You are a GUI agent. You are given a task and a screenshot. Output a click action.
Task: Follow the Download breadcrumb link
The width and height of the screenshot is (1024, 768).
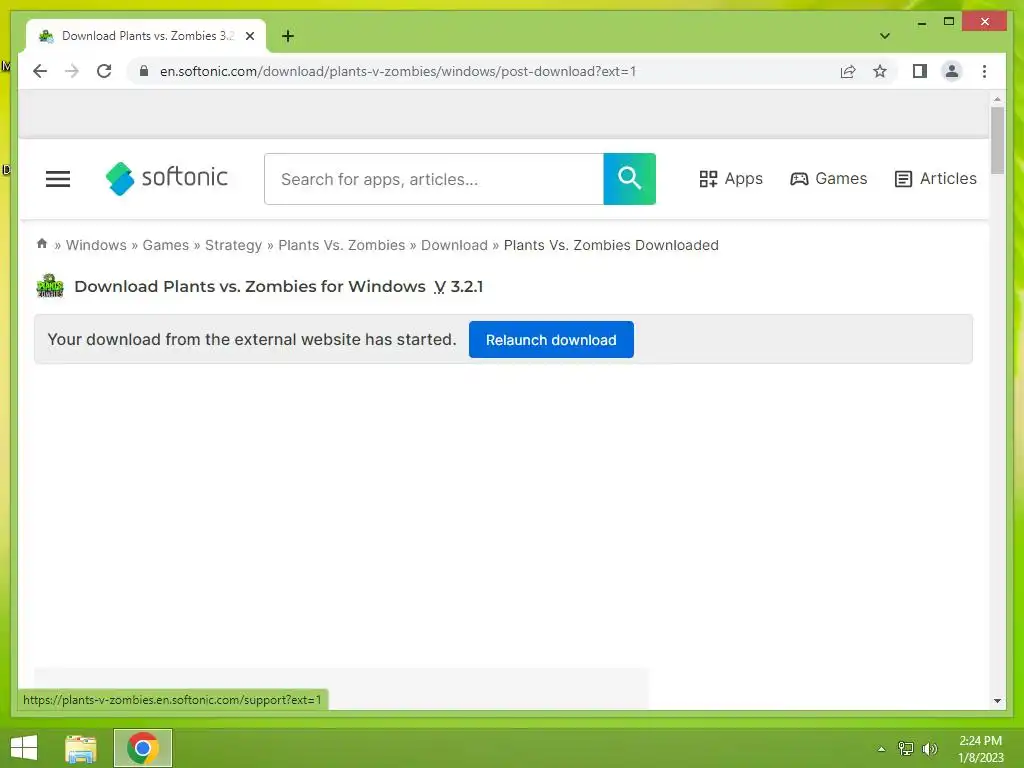(454, 245)
